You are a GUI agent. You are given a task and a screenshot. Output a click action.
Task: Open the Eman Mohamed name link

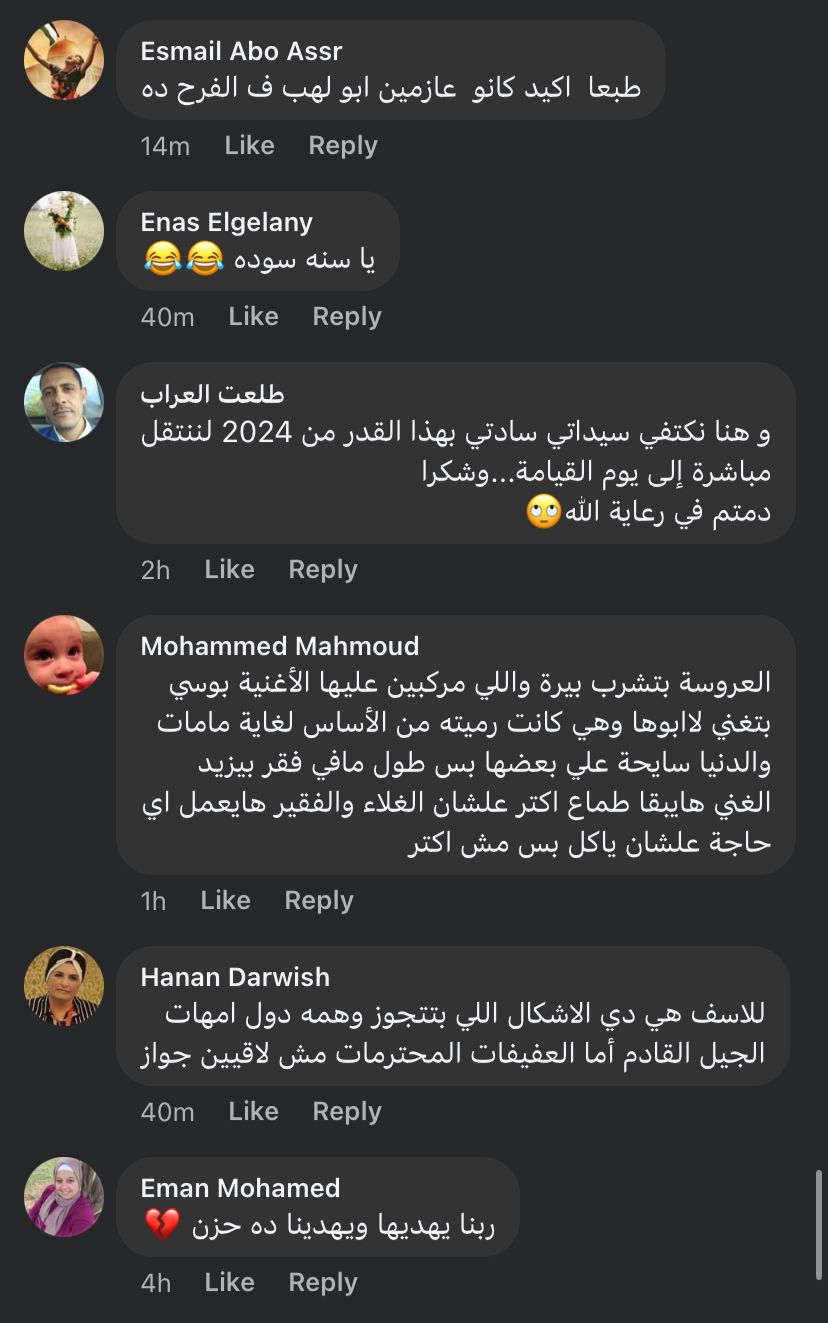click(x=240, y=1188)
